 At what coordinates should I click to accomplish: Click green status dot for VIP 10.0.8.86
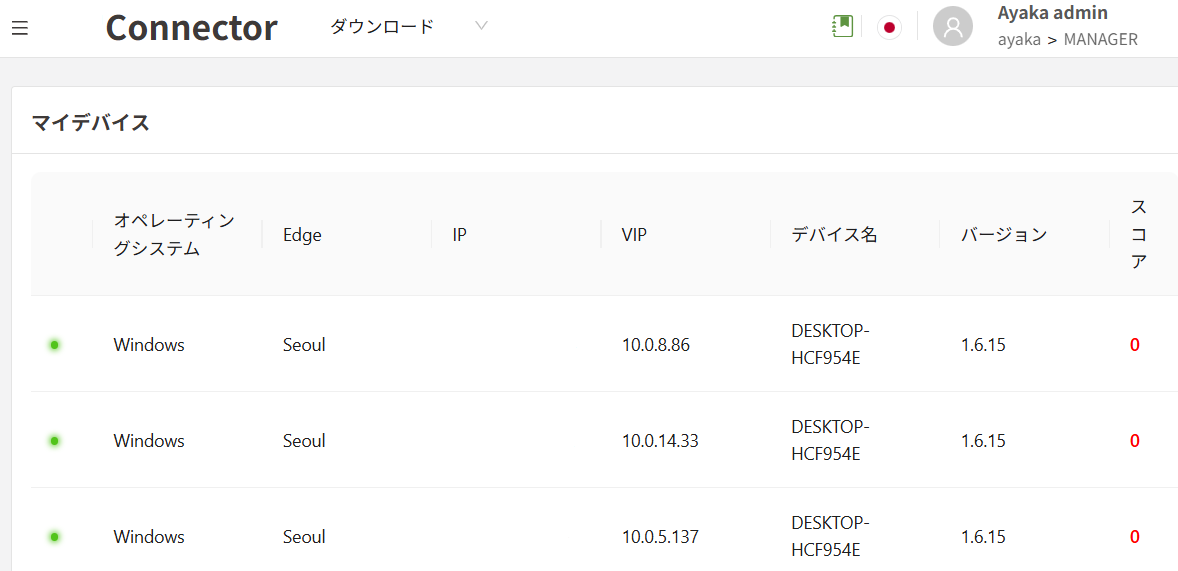(55, 345)
